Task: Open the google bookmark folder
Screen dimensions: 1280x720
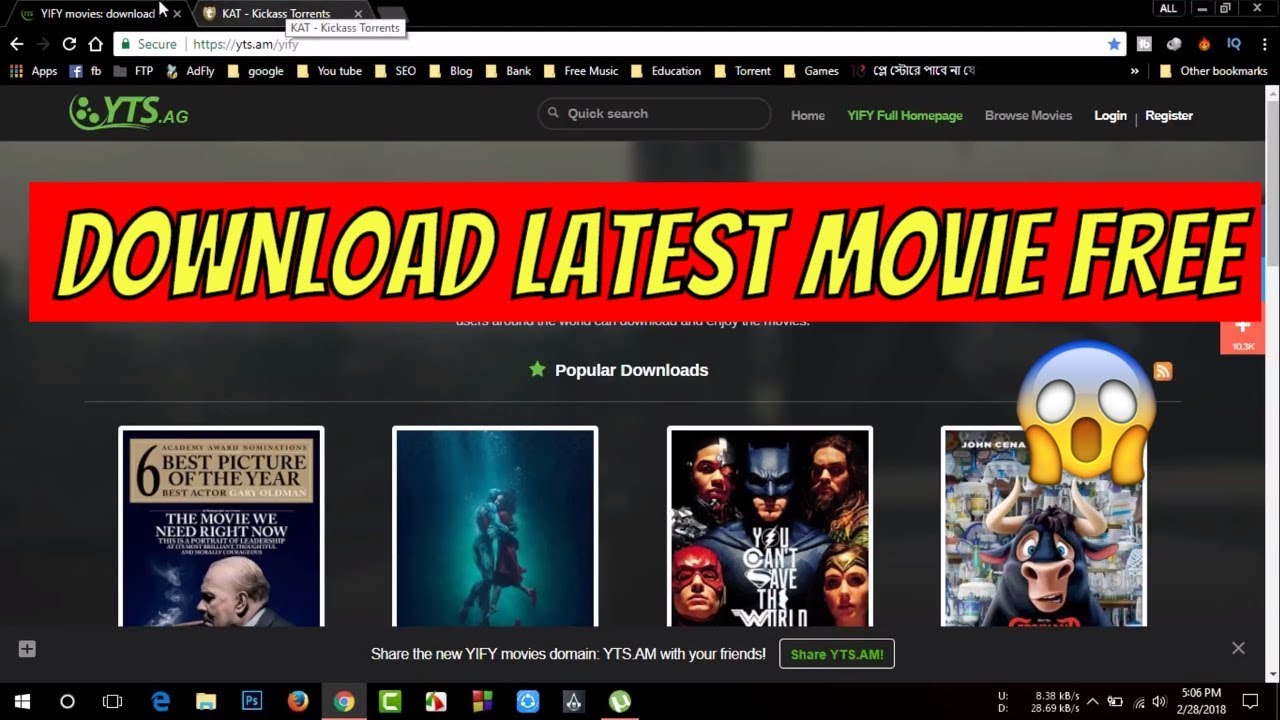Action: [x=256, y=71]
